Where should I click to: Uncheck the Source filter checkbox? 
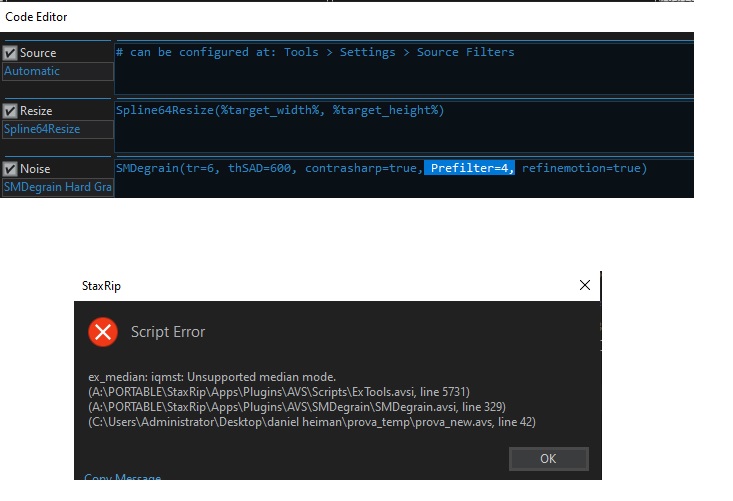10,53
